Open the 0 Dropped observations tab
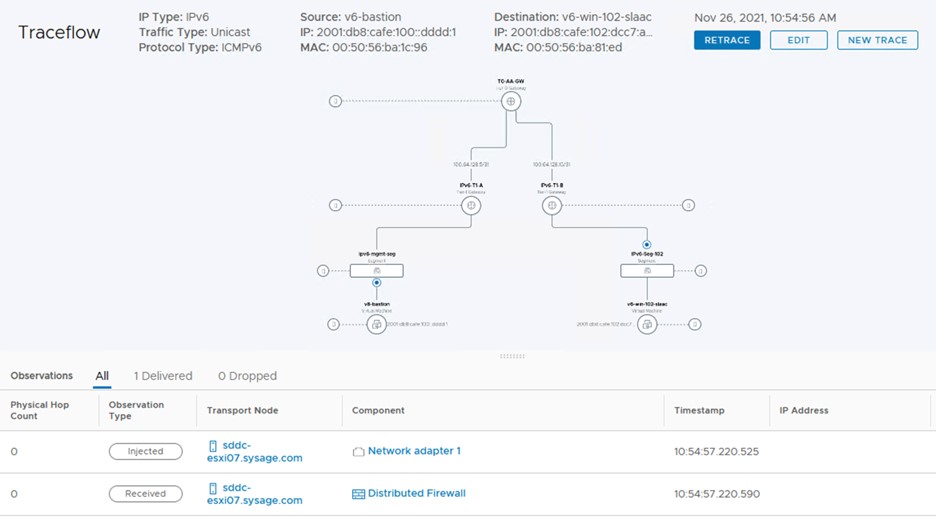The width and height of the screenshot is (936, 520). 247,376
